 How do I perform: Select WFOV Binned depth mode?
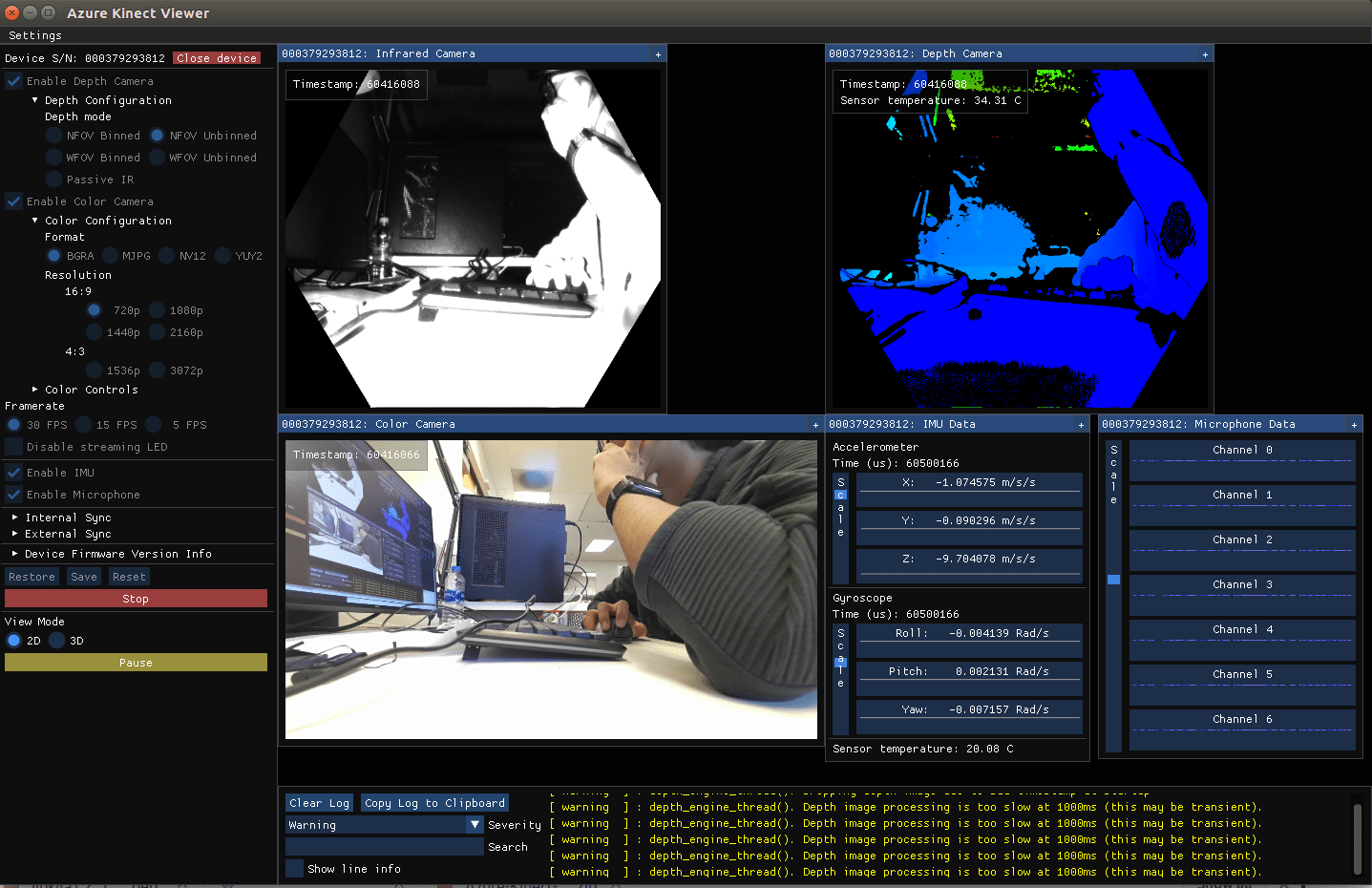pyautogui.click(x=54, y=158)
